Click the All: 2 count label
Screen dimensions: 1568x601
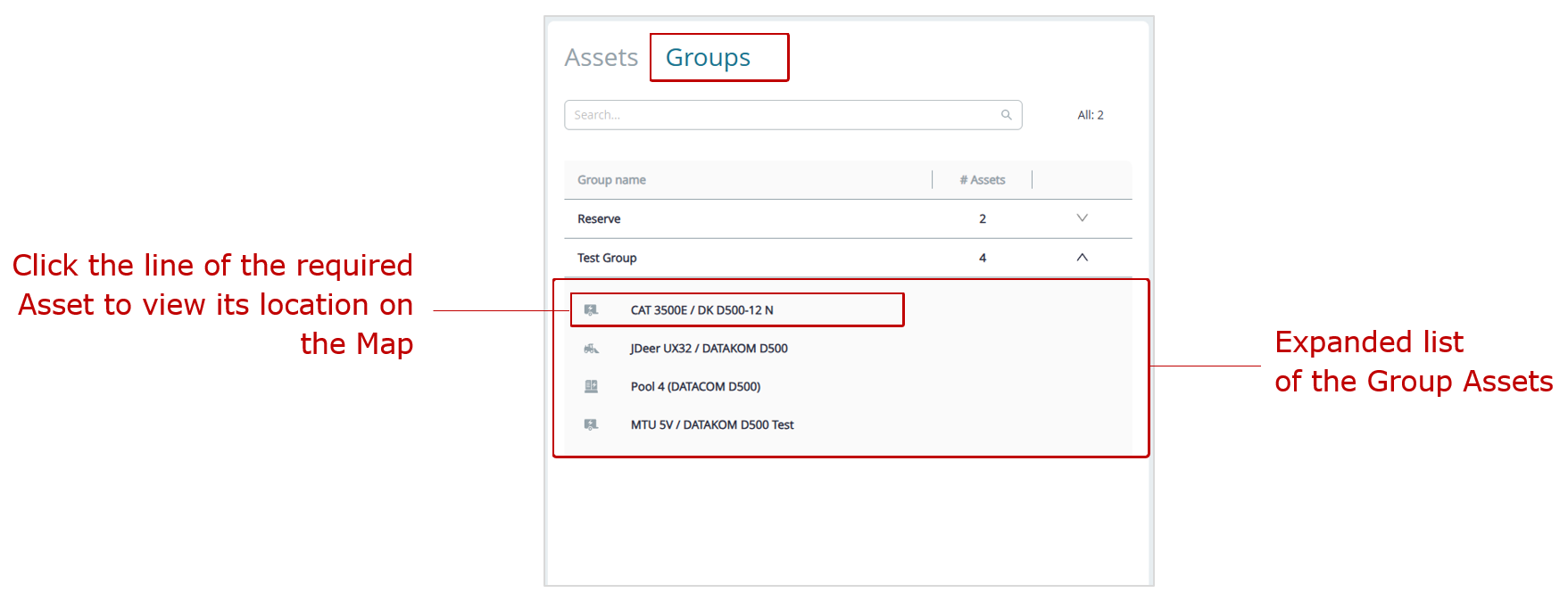click(1090, 115)
